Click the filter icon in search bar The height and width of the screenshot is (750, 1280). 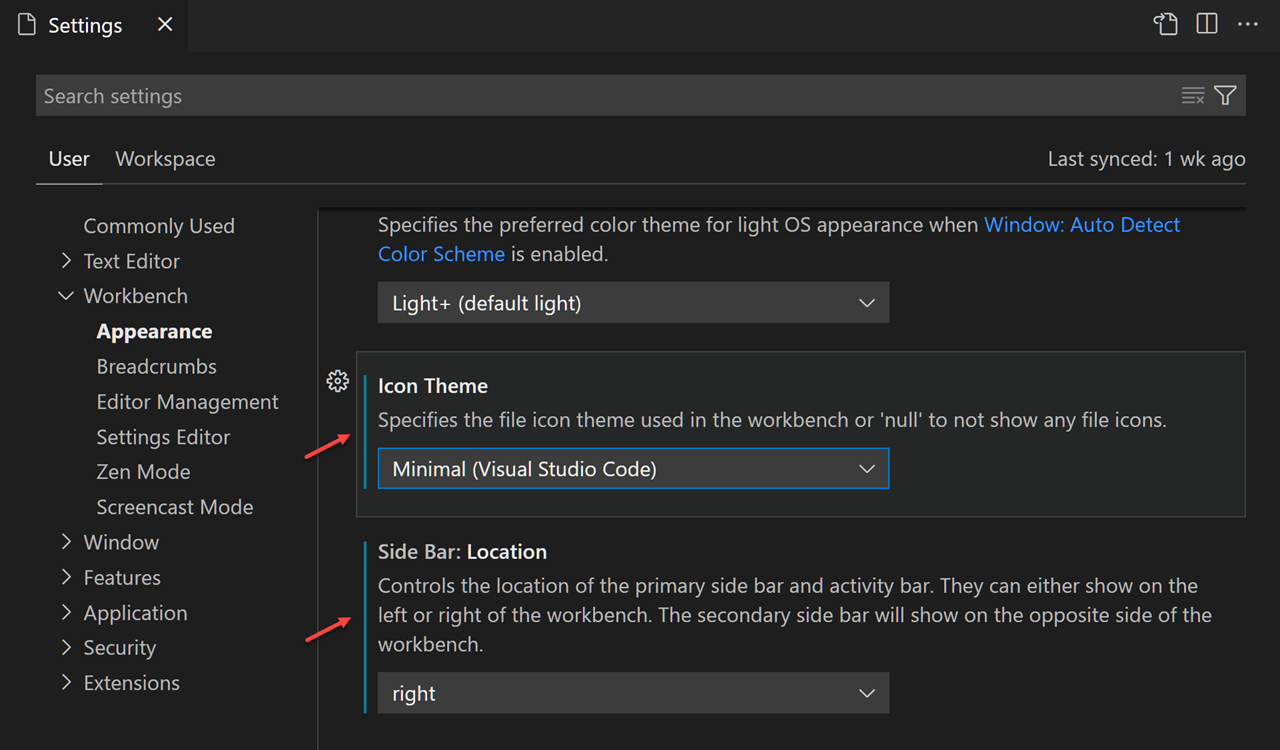click(x=1225, y=95)
